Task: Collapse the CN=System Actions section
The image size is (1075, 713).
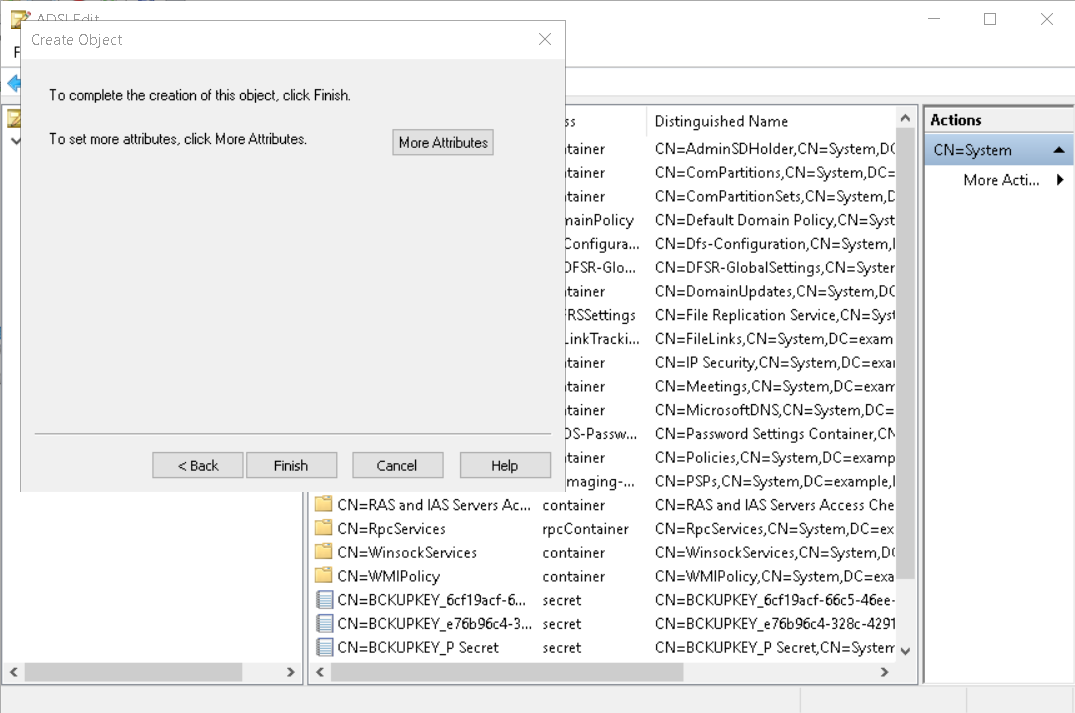Action: (1058, 150)
